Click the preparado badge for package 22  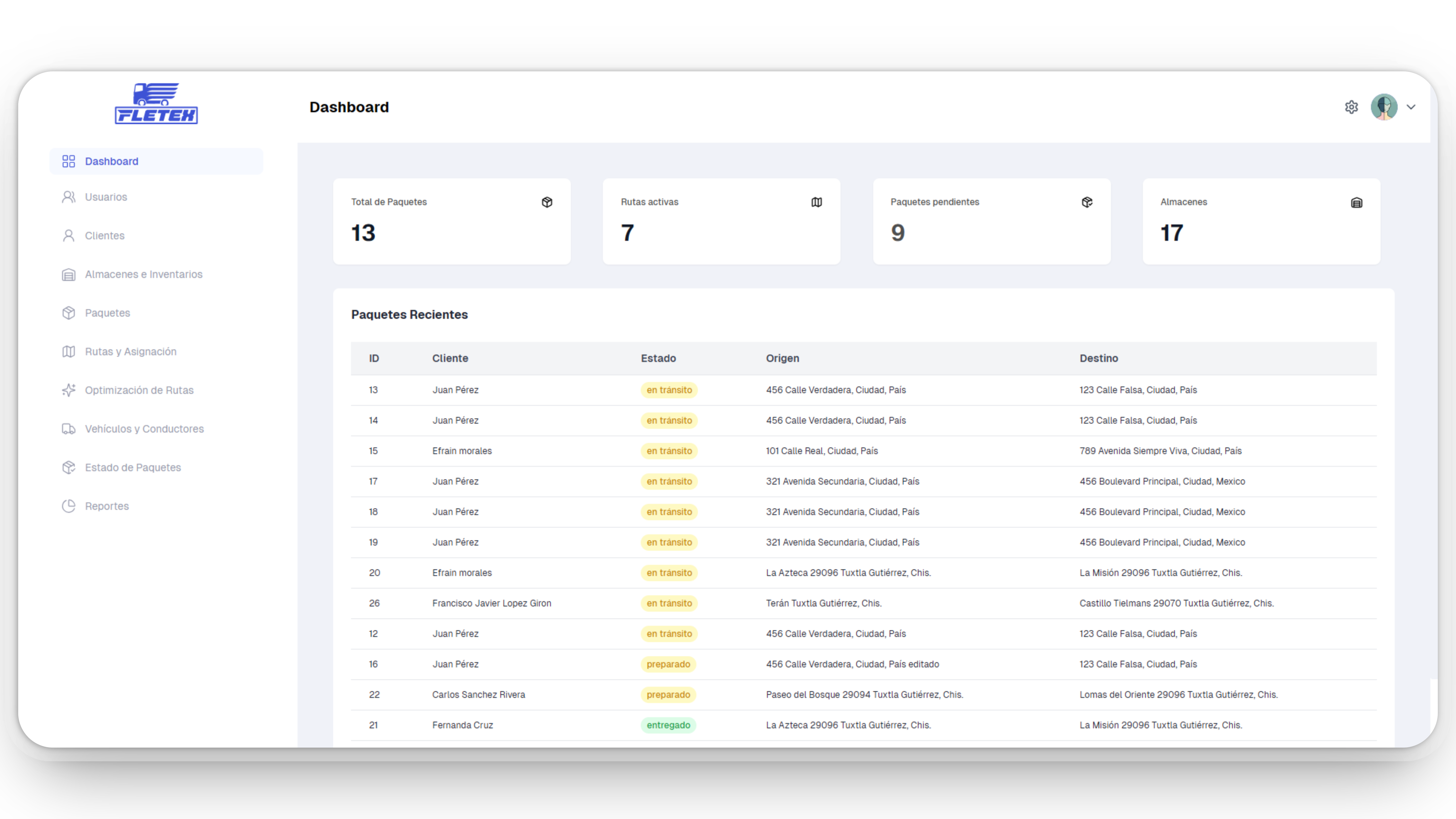669,695
